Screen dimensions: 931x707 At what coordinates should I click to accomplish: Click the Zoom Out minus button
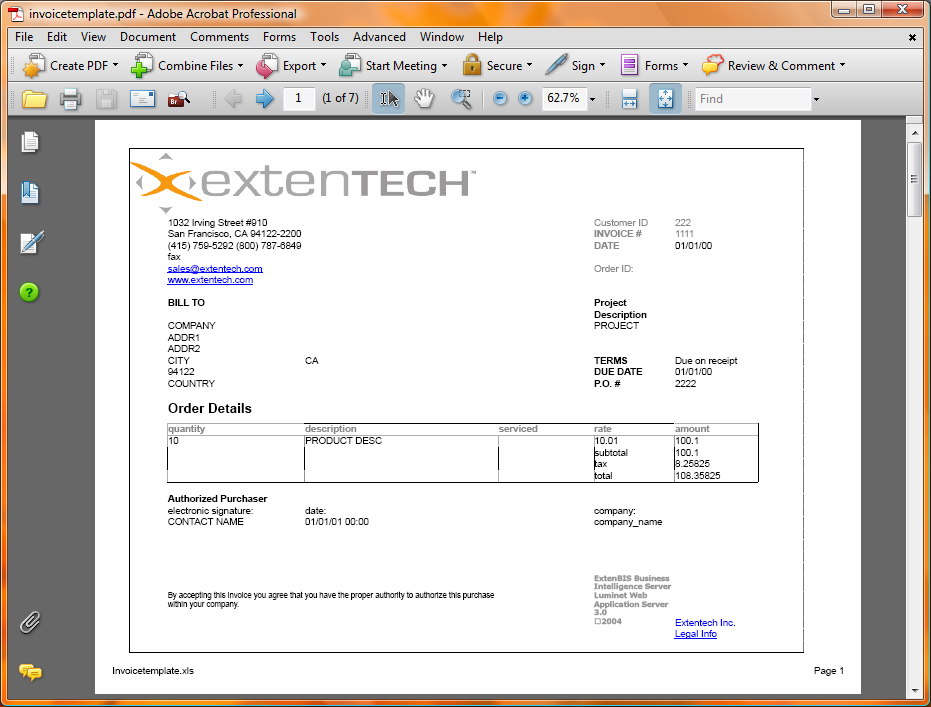pos(500,99)
